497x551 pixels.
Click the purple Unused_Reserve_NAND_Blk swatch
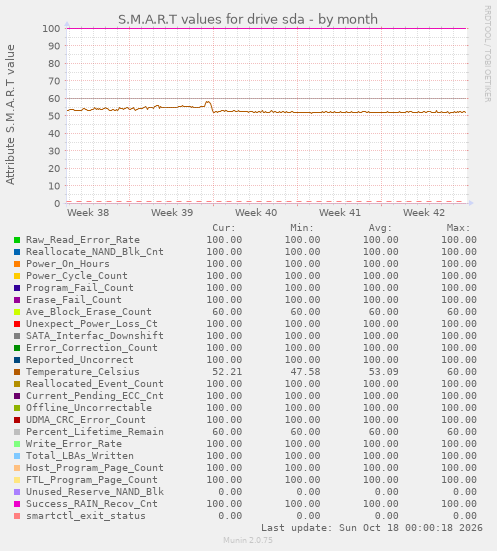pyautogui.click(x=17, y=492)
